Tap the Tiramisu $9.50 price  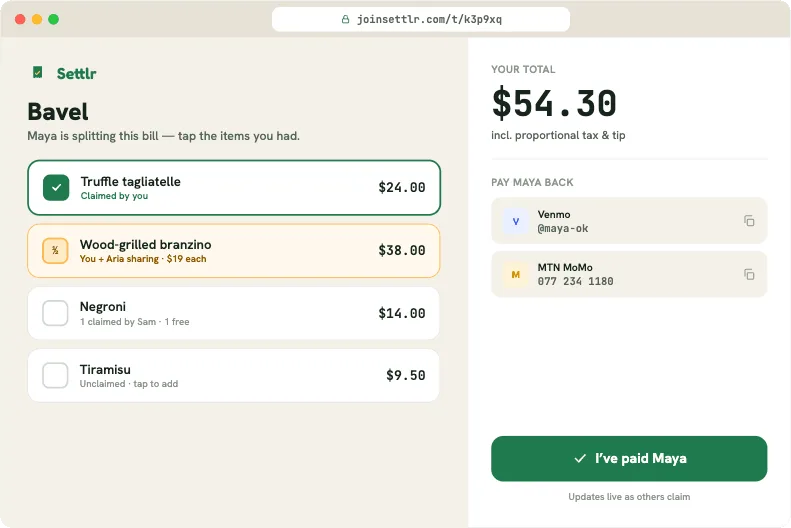[x=406, y=375]
